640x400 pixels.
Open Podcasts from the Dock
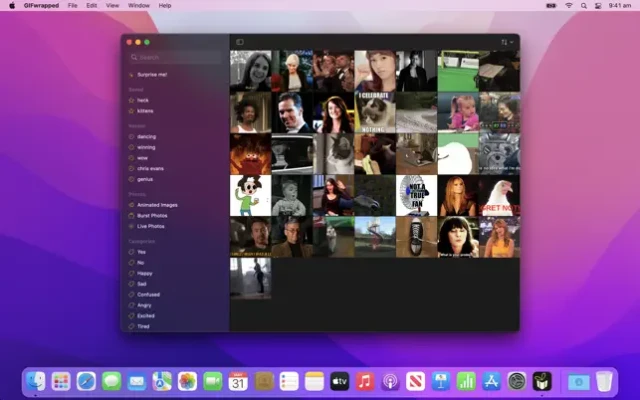click(x=390, y=382)
